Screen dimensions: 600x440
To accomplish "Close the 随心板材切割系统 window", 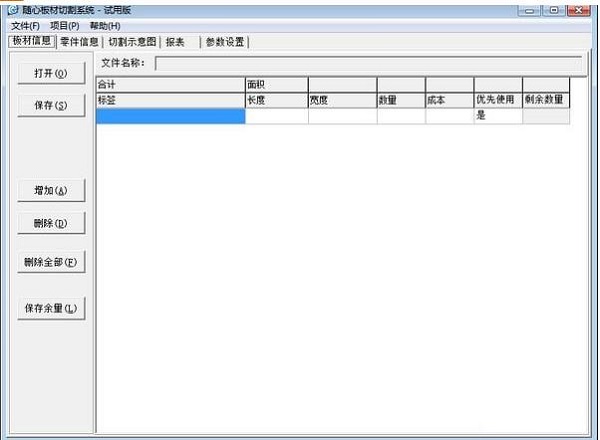I will click(579, 11).
